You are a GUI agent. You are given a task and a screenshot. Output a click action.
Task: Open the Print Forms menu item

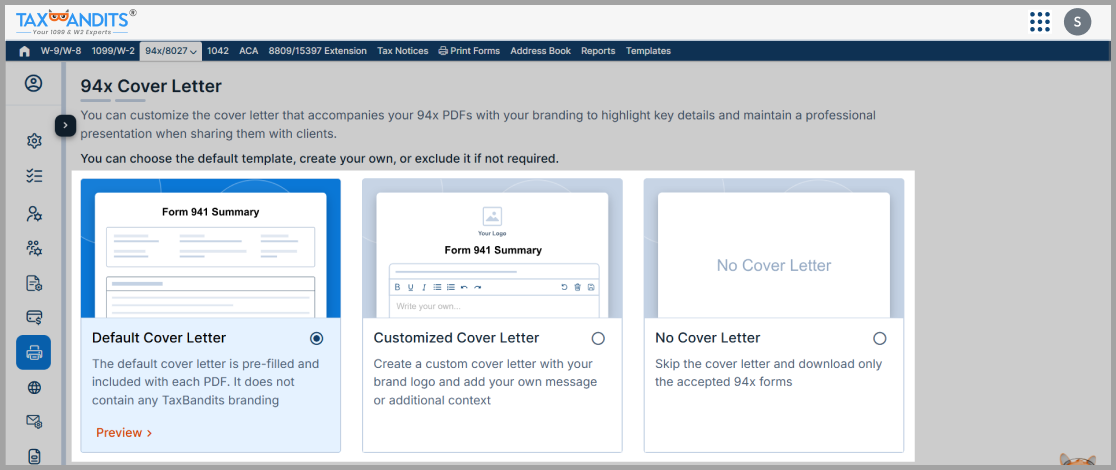click(469, 51)
